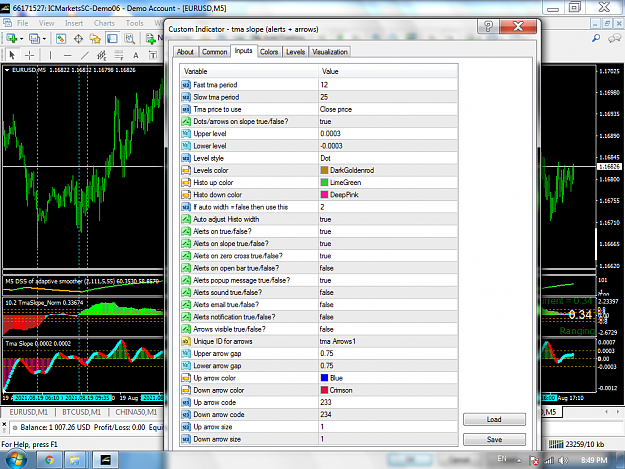Click the chart tabs scroll-right arrow
The height and width of the screenshot is (469, 625).
(x=618, y=411)
